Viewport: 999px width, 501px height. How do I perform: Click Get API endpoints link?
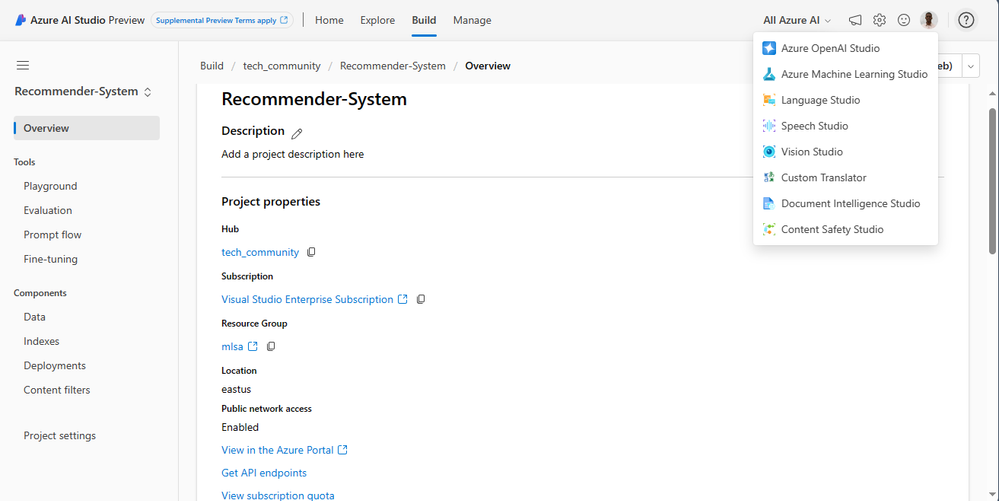(x=264, y=472)
